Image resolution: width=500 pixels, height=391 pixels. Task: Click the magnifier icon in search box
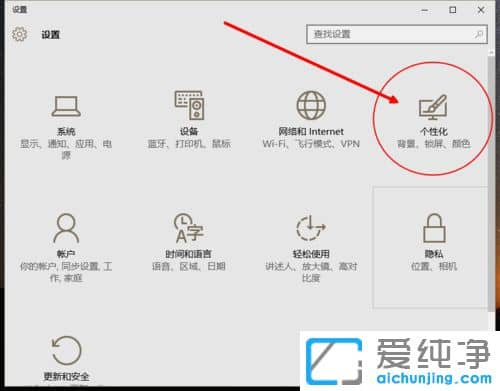(479, 34)
